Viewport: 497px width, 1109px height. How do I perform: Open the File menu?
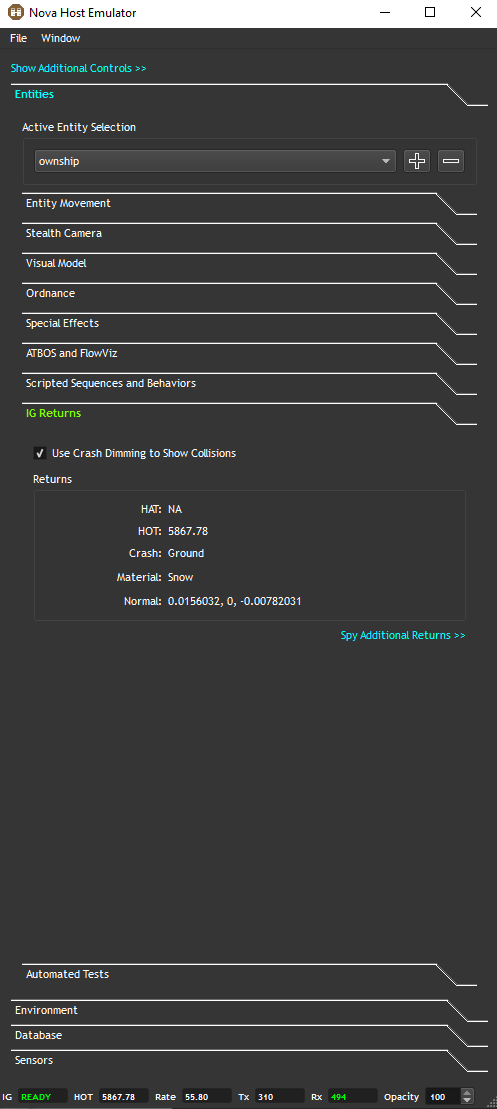(18, 38)
